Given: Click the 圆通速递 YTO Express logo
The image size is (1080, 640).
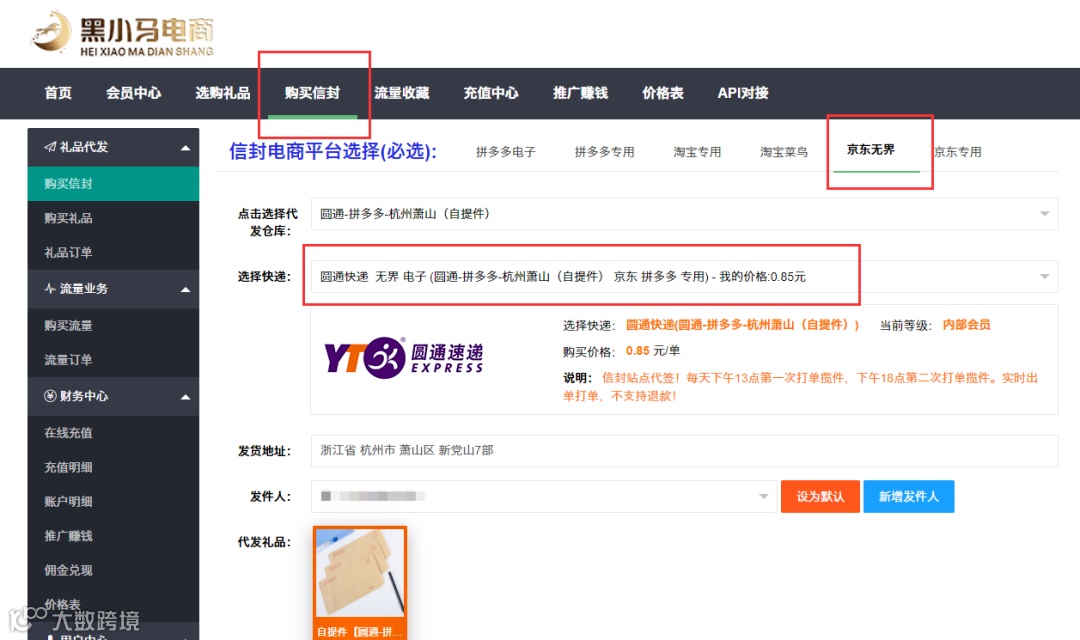Looking at the screenshot, I should pos(403,358).
